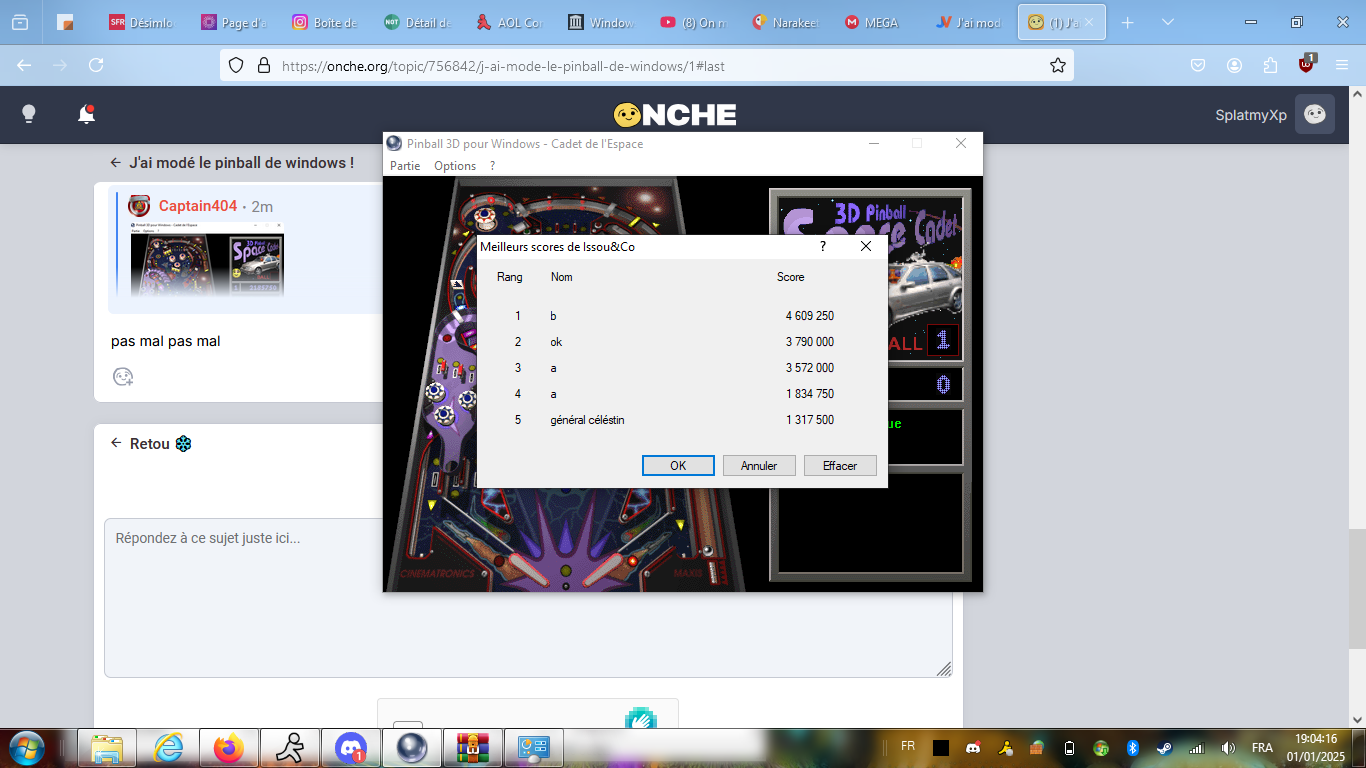Click the site padlock icon in address bar
Viewport: 1366px width, 768px height.
[x=264, y=65]
